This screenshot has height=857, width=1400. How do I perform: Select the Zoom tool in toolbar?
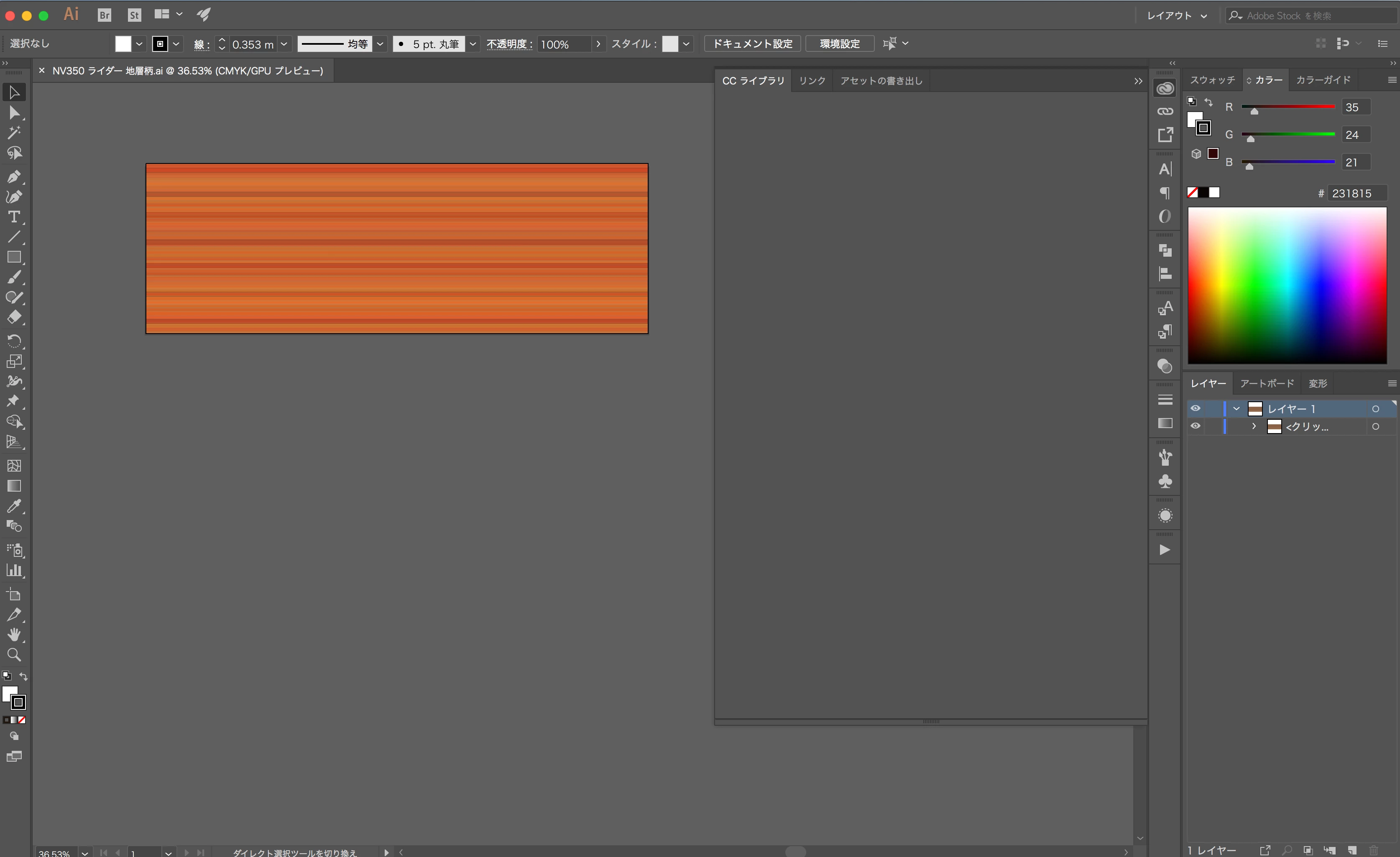[x=14, y=655]
